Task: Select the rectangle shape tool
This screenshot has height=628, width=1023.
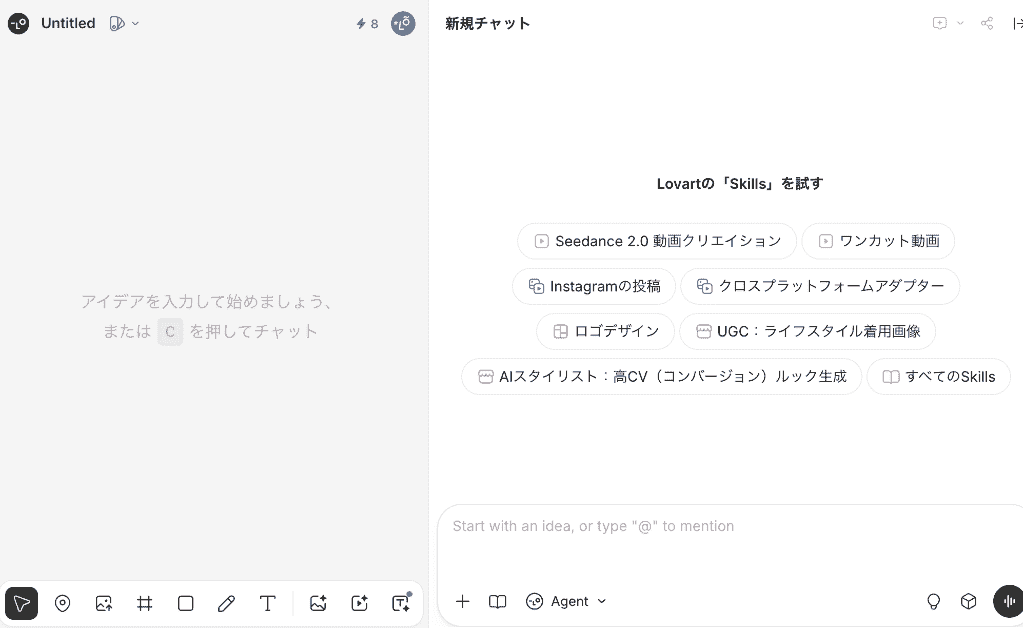Action: click(x=186, y=603)
